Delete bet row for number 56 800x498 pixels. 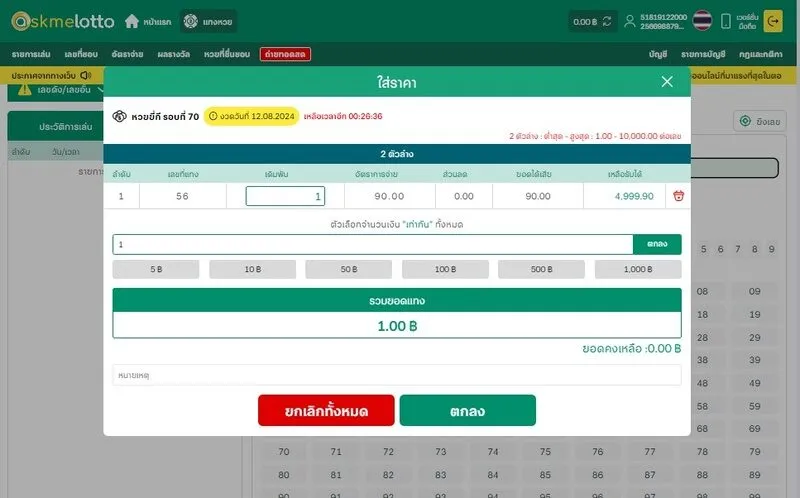pos(678,196)
